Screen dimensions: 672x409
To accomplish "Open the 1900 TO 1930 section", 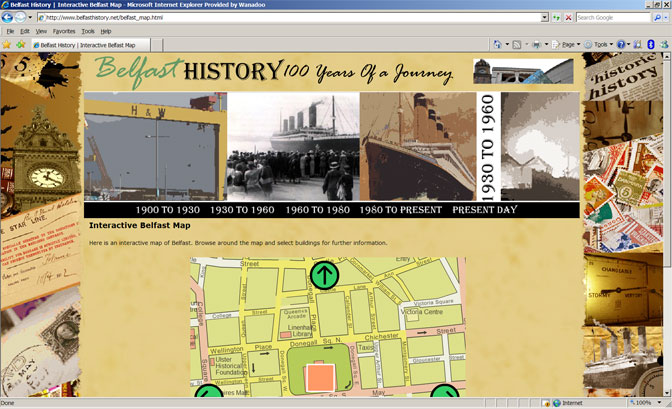I will tap(168, 210).
